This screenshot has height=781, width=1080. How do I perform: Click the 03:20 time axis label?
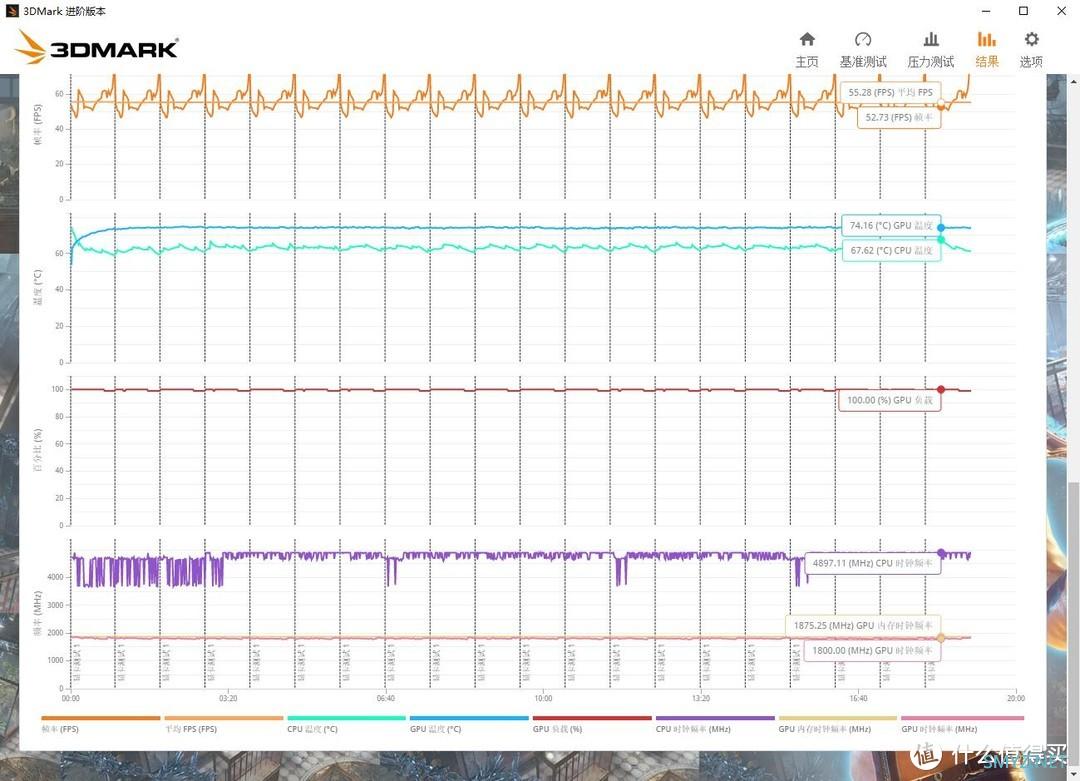[x=228, y=698]
